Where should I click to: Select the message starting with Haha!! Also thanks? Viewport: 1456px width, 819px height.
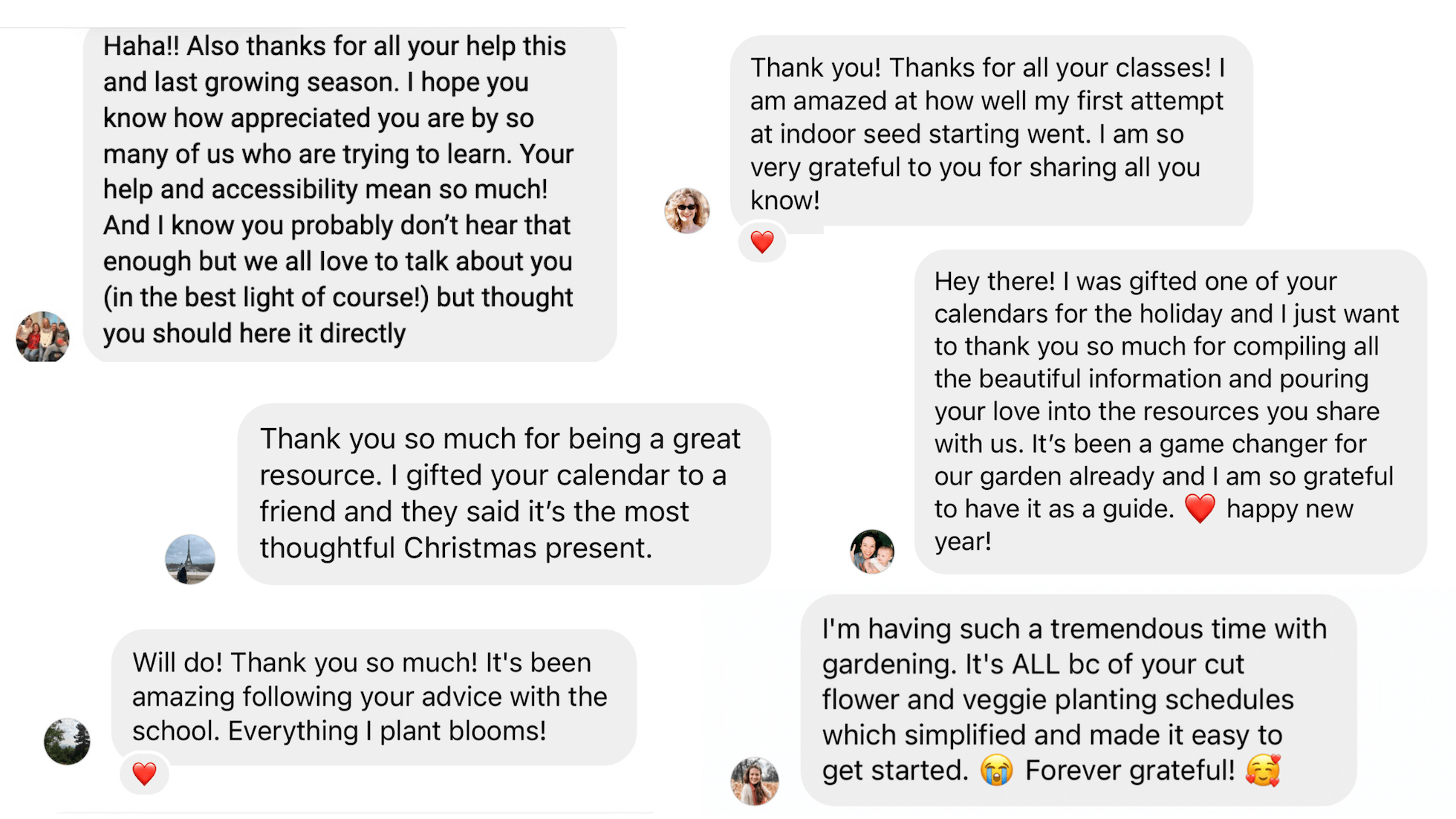[349, 190]
